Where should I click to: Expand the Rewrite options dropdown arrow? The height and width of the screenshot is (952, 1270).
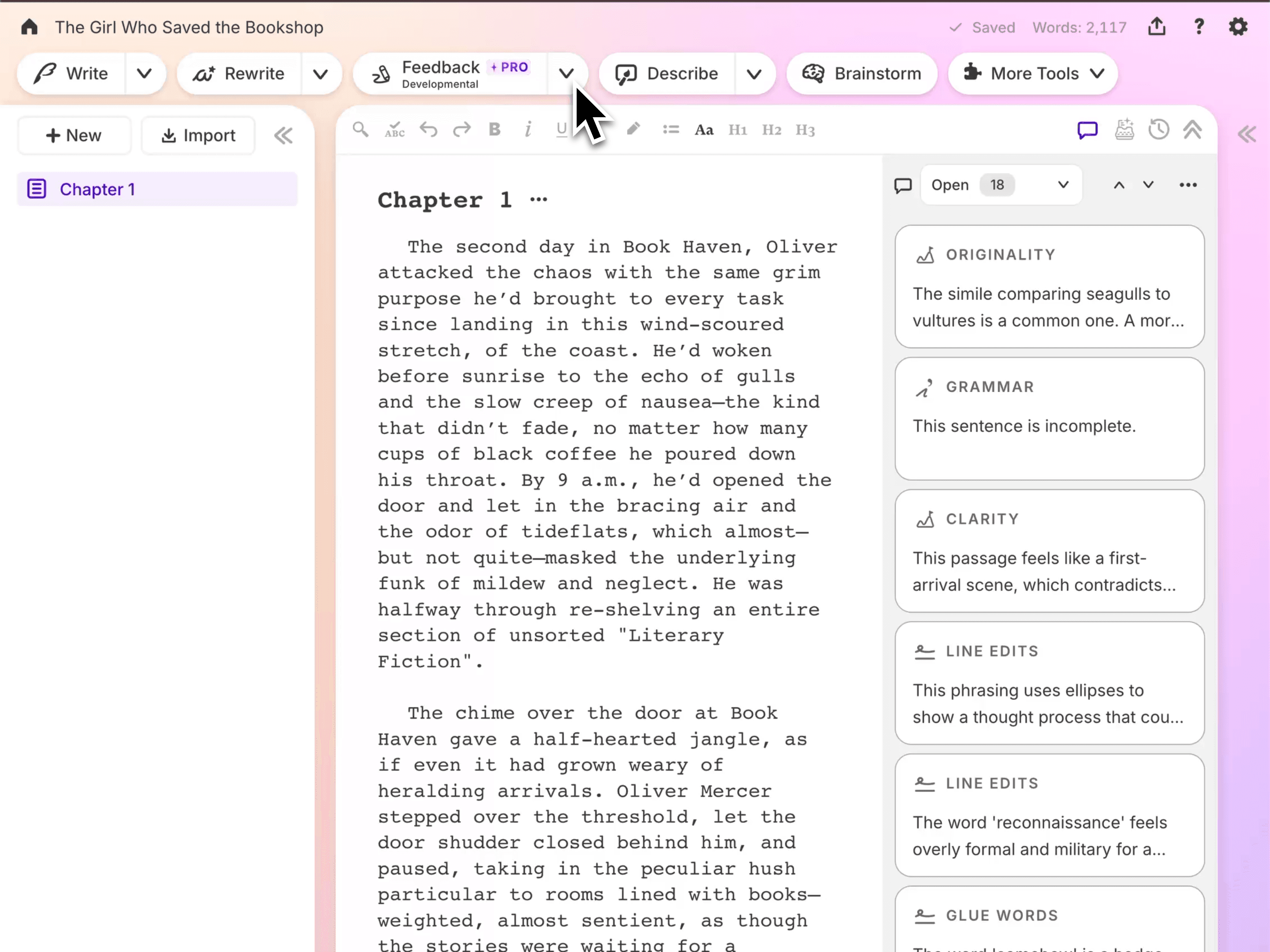click(321, 74)
